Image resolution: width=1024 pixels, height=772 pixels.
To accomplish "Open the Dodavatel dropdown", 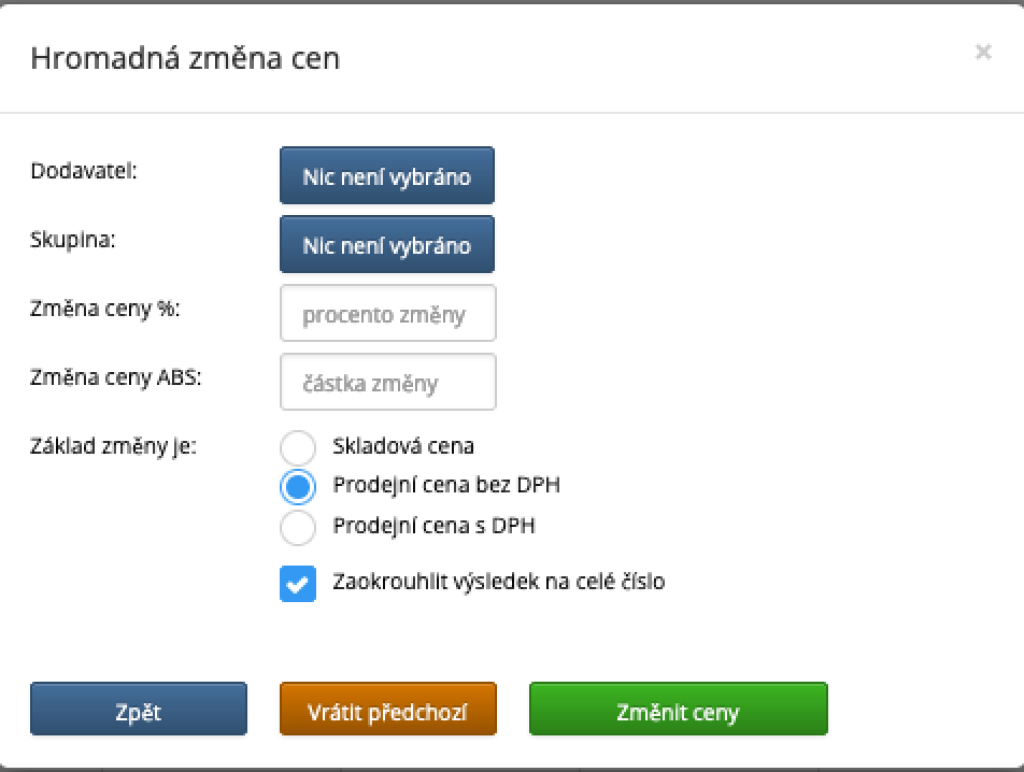I will (x=387, y=176).
